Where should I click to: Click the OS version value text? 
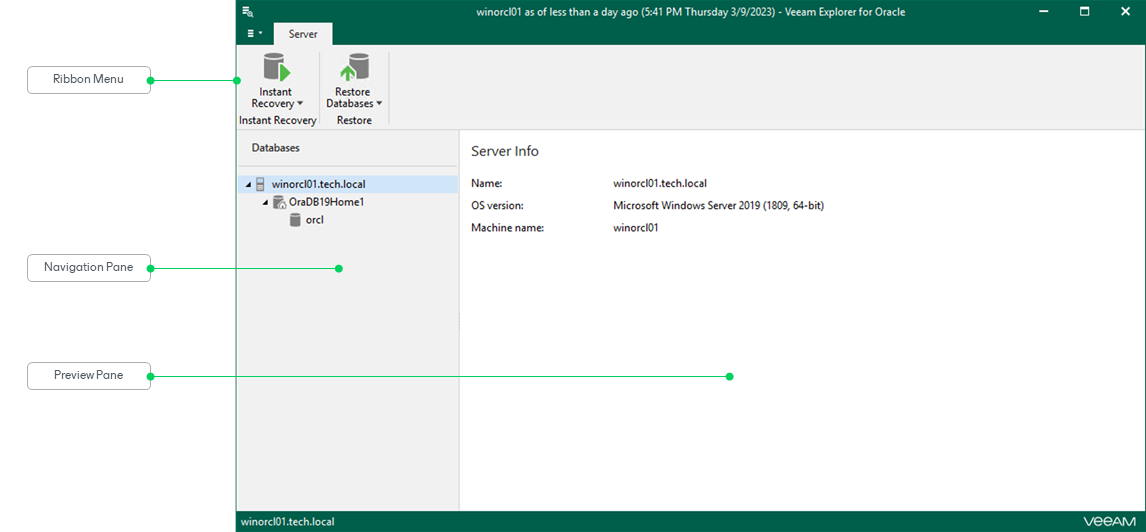(718, 206)
